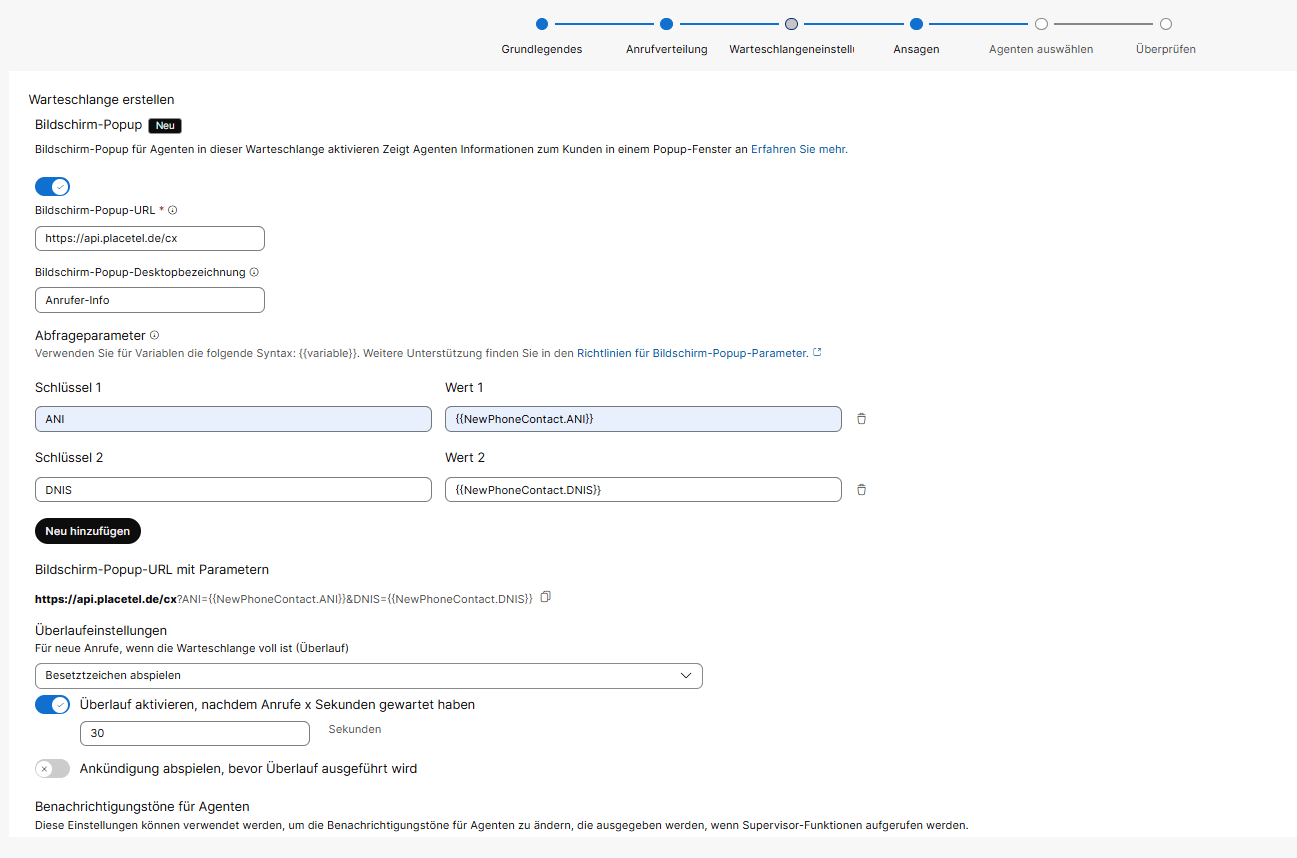This screenshot has width=1297, height=858.
Task: Open the Erfahren Sie mehr link
Action: [x=798, y=149]
